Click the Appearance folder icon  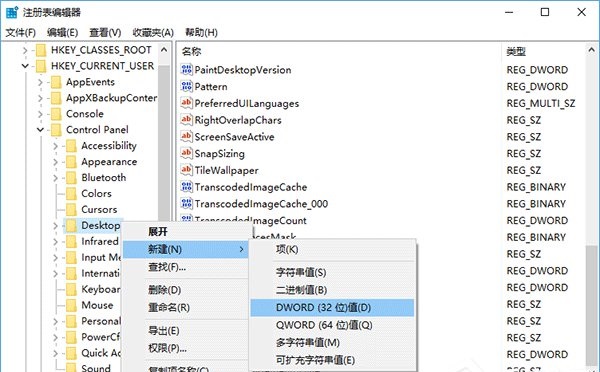point(71,162)
